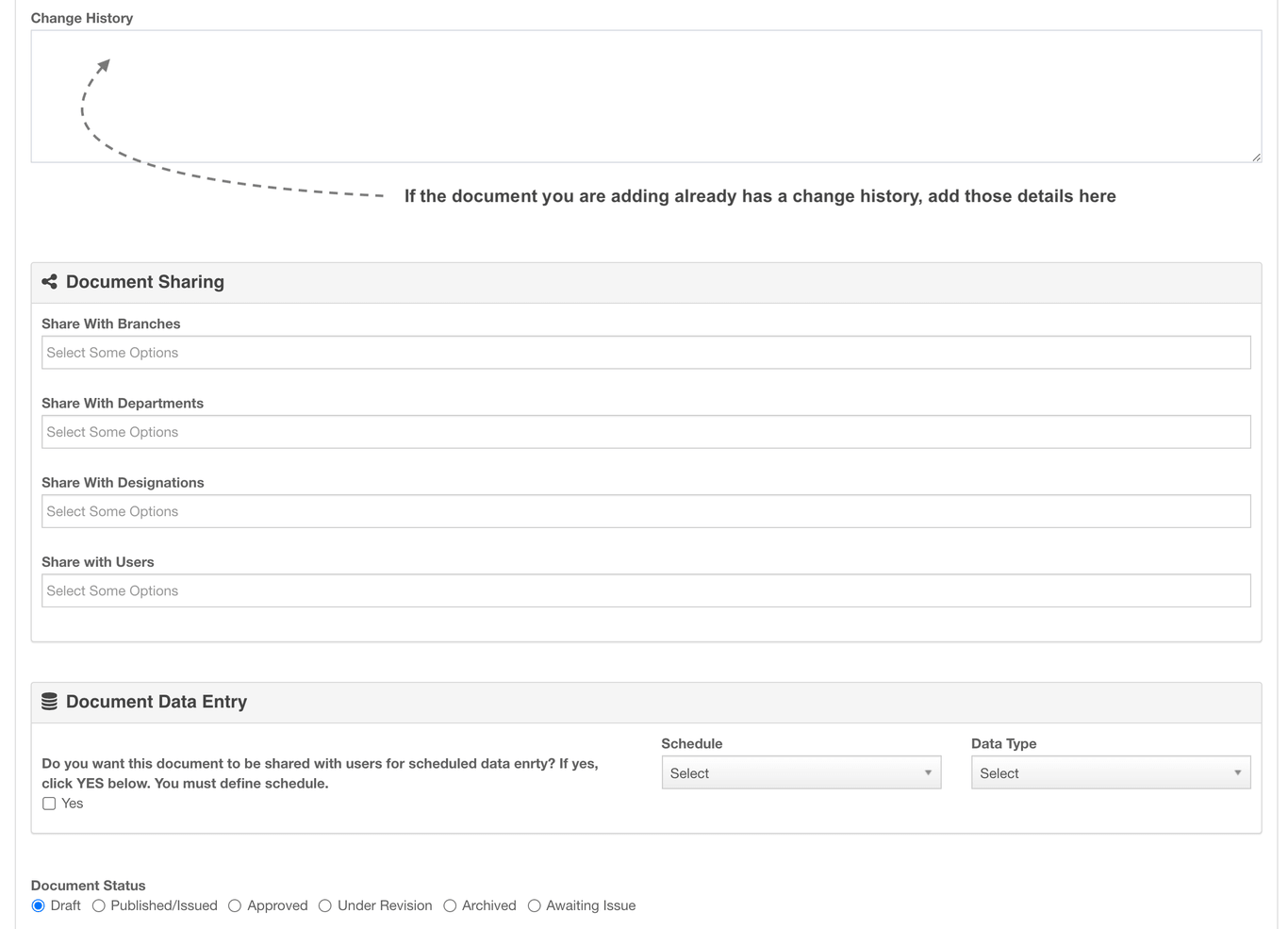Click the Change History label
Viewport: 1288px width, 929px height.
82,18
